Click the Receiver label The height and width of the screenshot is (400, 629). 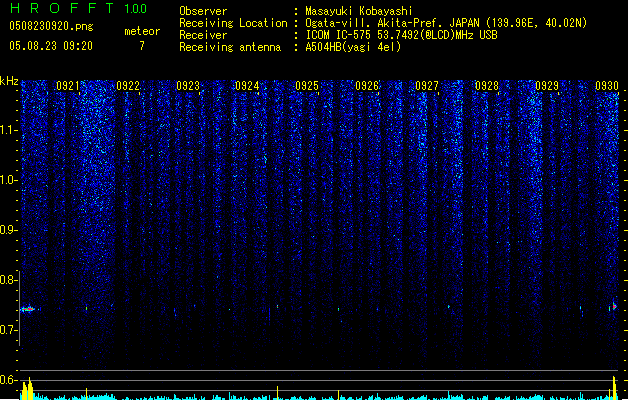click(x=203, y=35)
